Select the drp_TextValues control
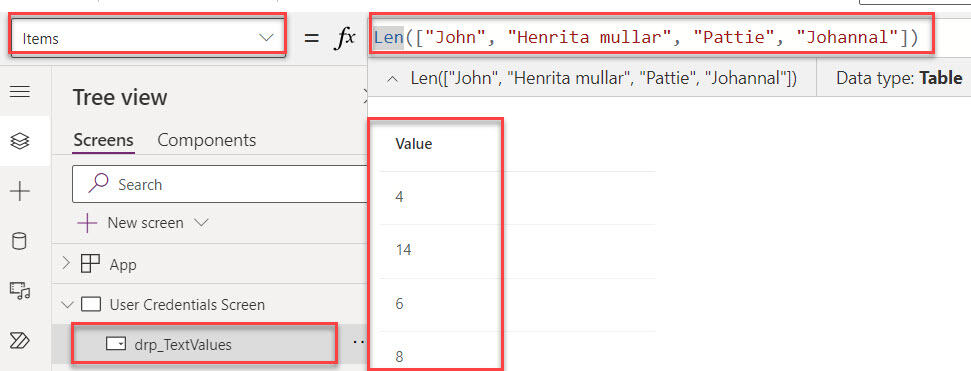The image size is (971, 371). tap(183, 345)
